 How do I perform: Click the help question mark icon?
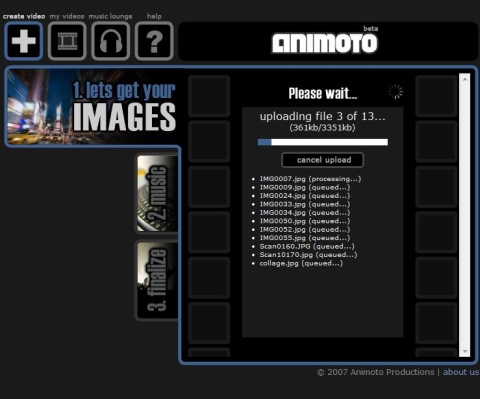pyautogui.click(x=154, y=41)
